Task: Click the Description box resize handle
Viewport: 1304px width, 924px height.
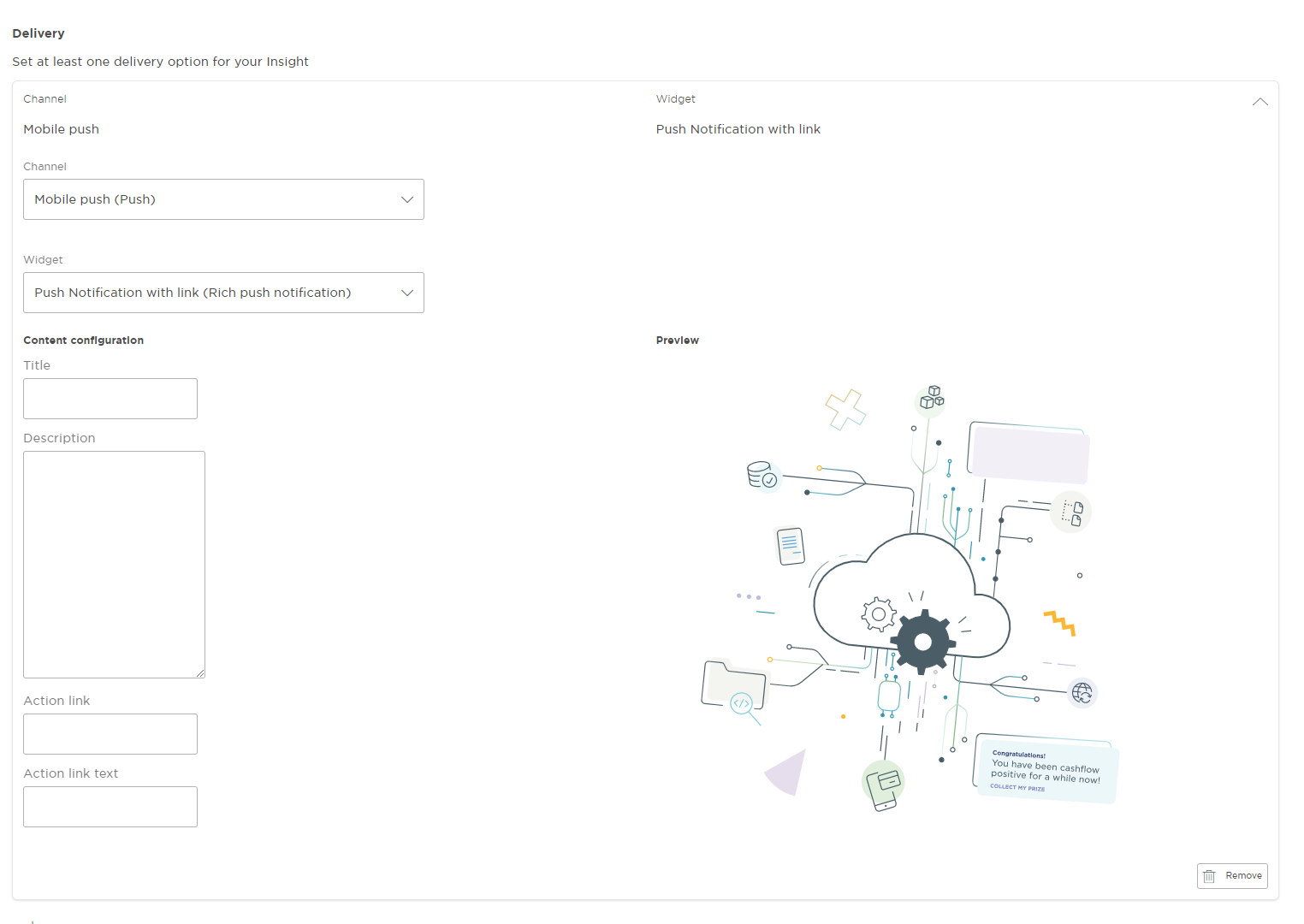Action: pyautogui.click(x=200, y=673)
